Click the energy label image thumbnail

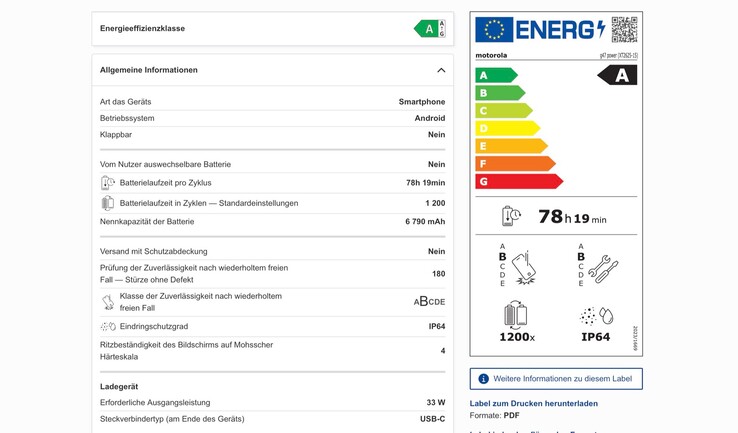pyautogui.click(x=556, y=184)
